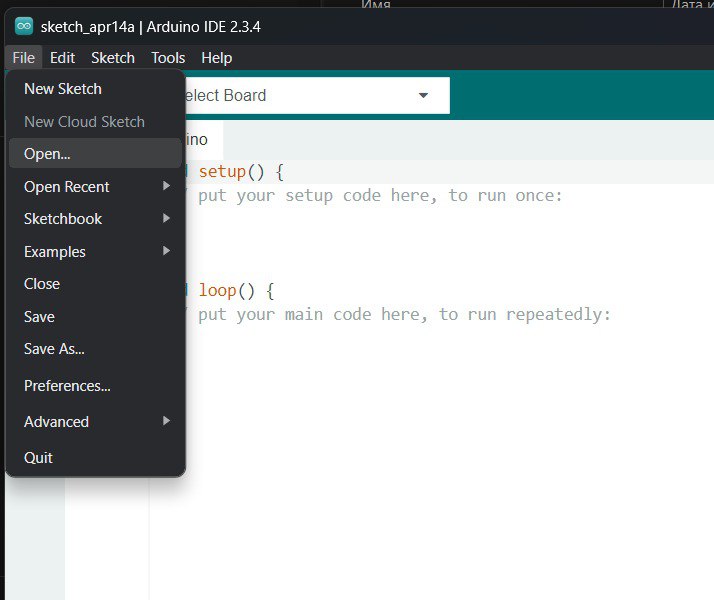
Task: Select New Cloud Sketch menu entry
Action: 95,122
